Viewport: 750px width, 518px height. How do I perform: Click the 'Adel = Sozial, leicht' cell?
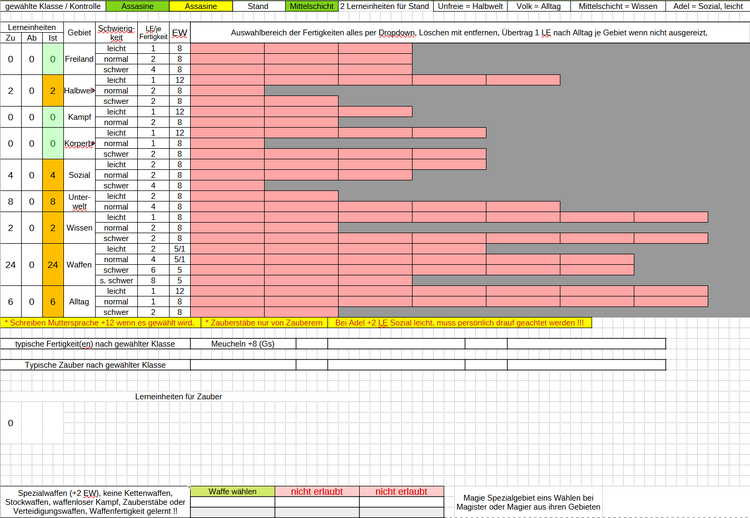707,6
